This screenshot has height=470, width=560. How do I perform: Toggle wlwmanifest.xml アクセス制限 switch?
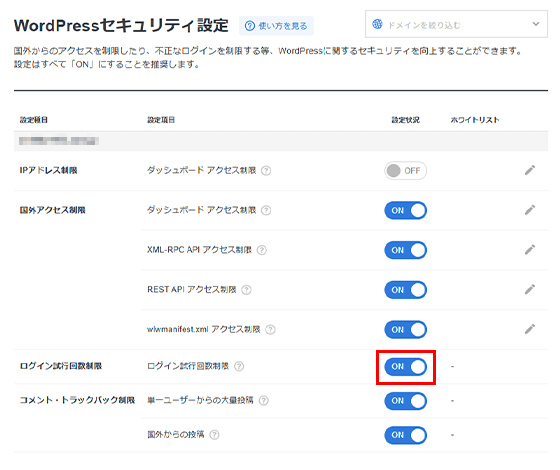[x=405, y=329]
